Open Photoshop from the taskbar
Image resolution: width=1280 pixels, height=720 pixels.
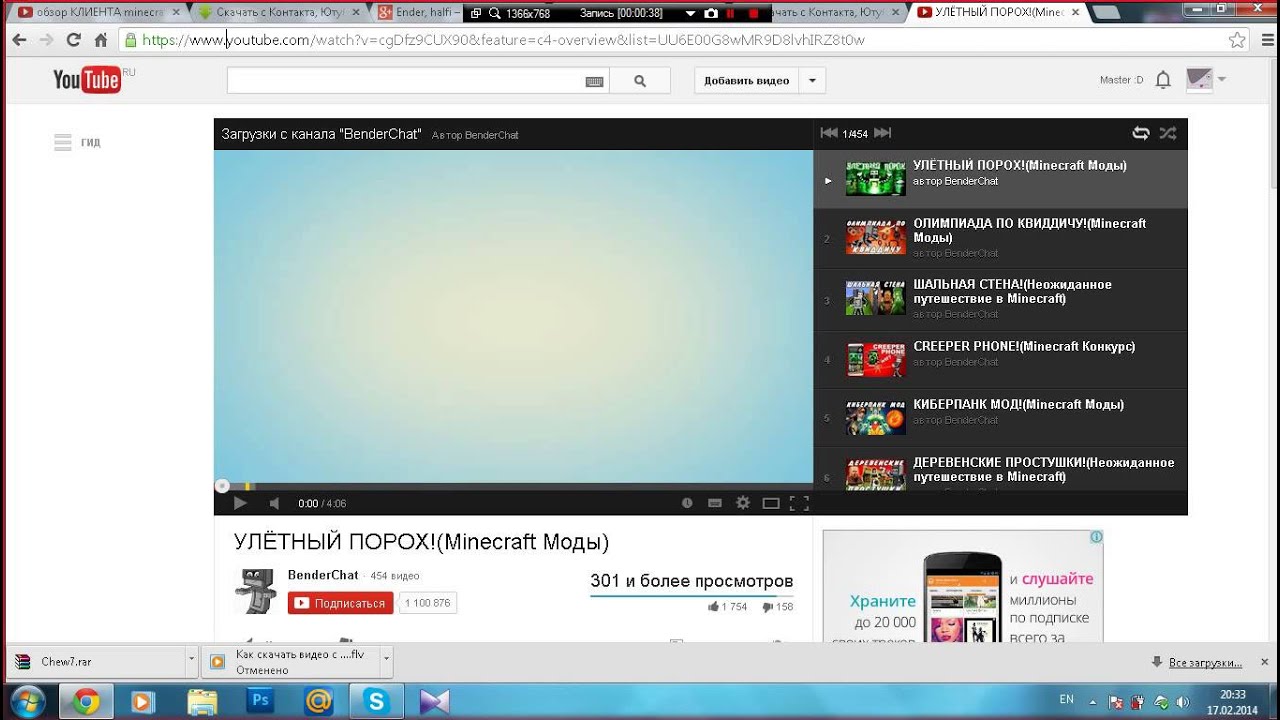pos(260,702)
